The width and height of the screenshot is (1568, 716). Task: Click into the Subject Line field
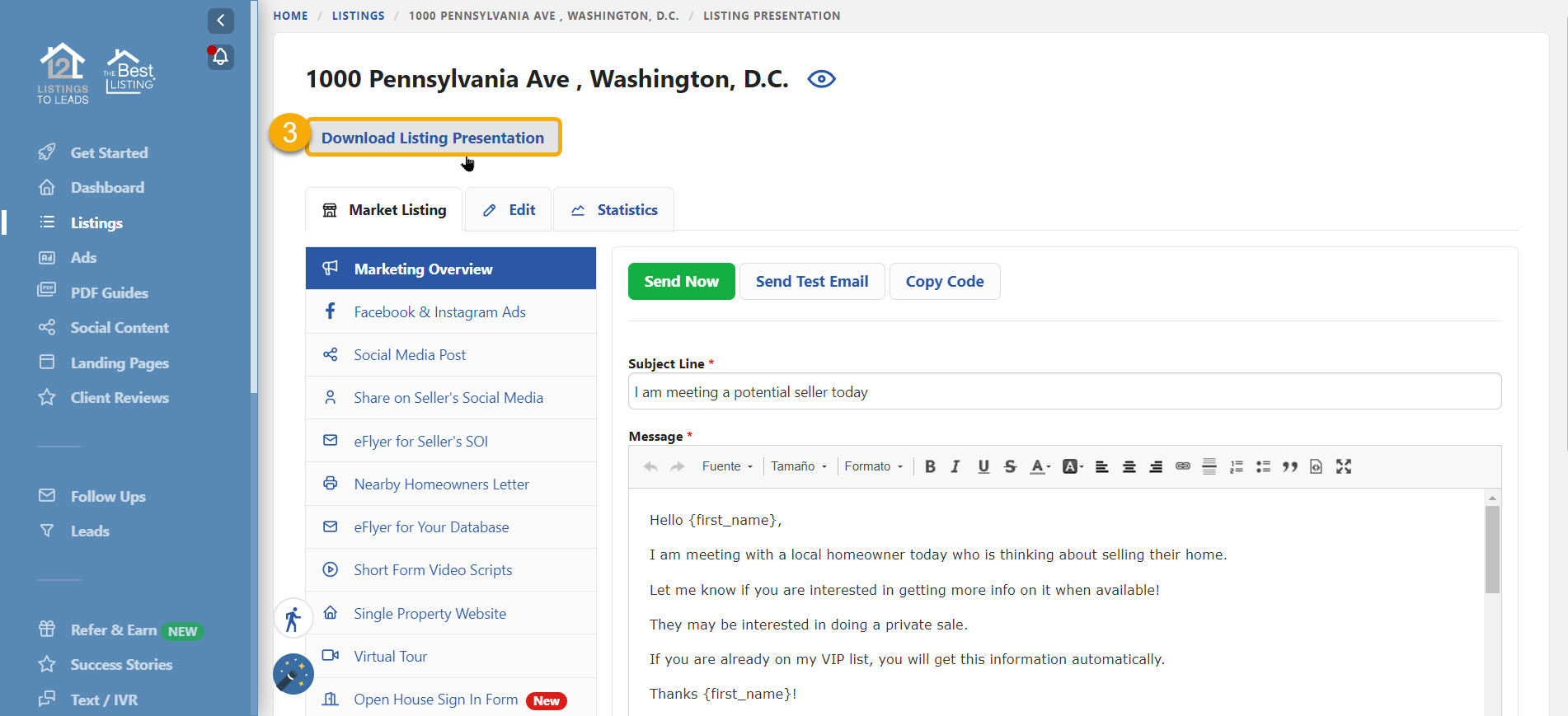tap(1063, 392)
